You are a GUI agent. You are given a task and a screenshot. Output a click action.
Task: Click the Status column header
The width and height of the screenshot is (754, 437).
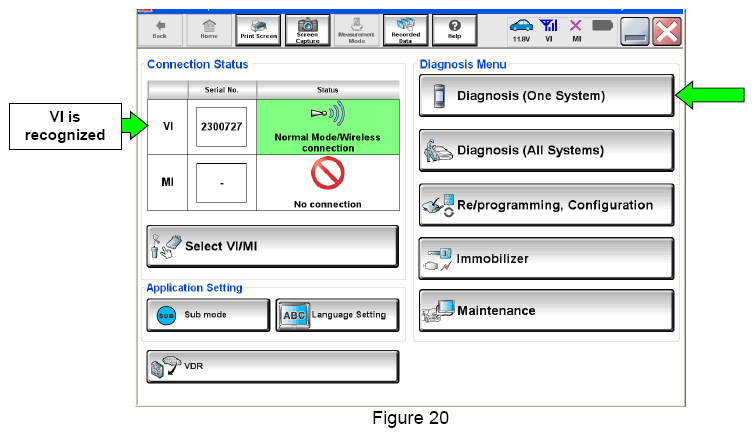pos(327,90)
